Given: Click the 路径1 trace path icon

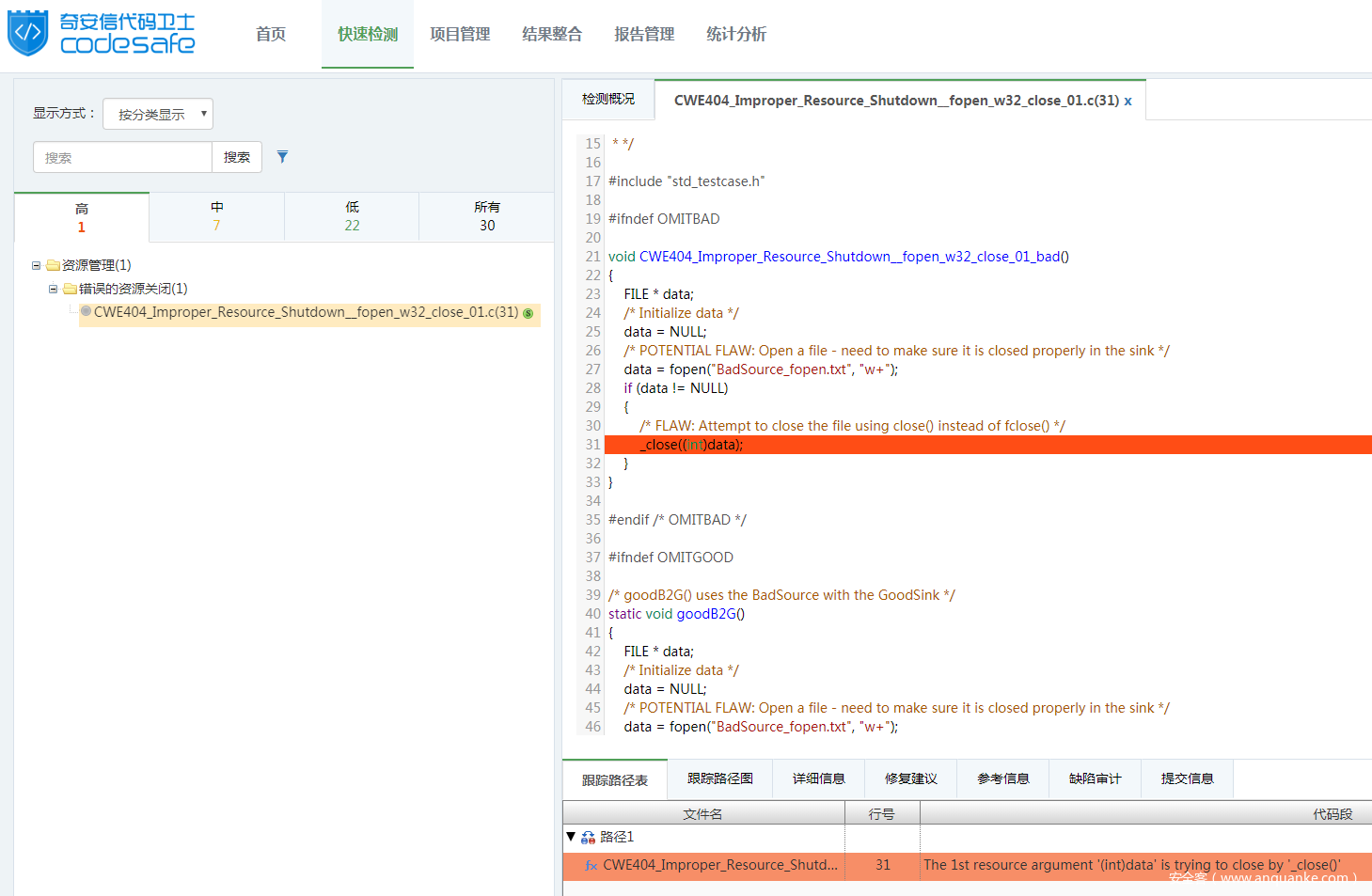Looking at the screenshot, I should point(588,837).
